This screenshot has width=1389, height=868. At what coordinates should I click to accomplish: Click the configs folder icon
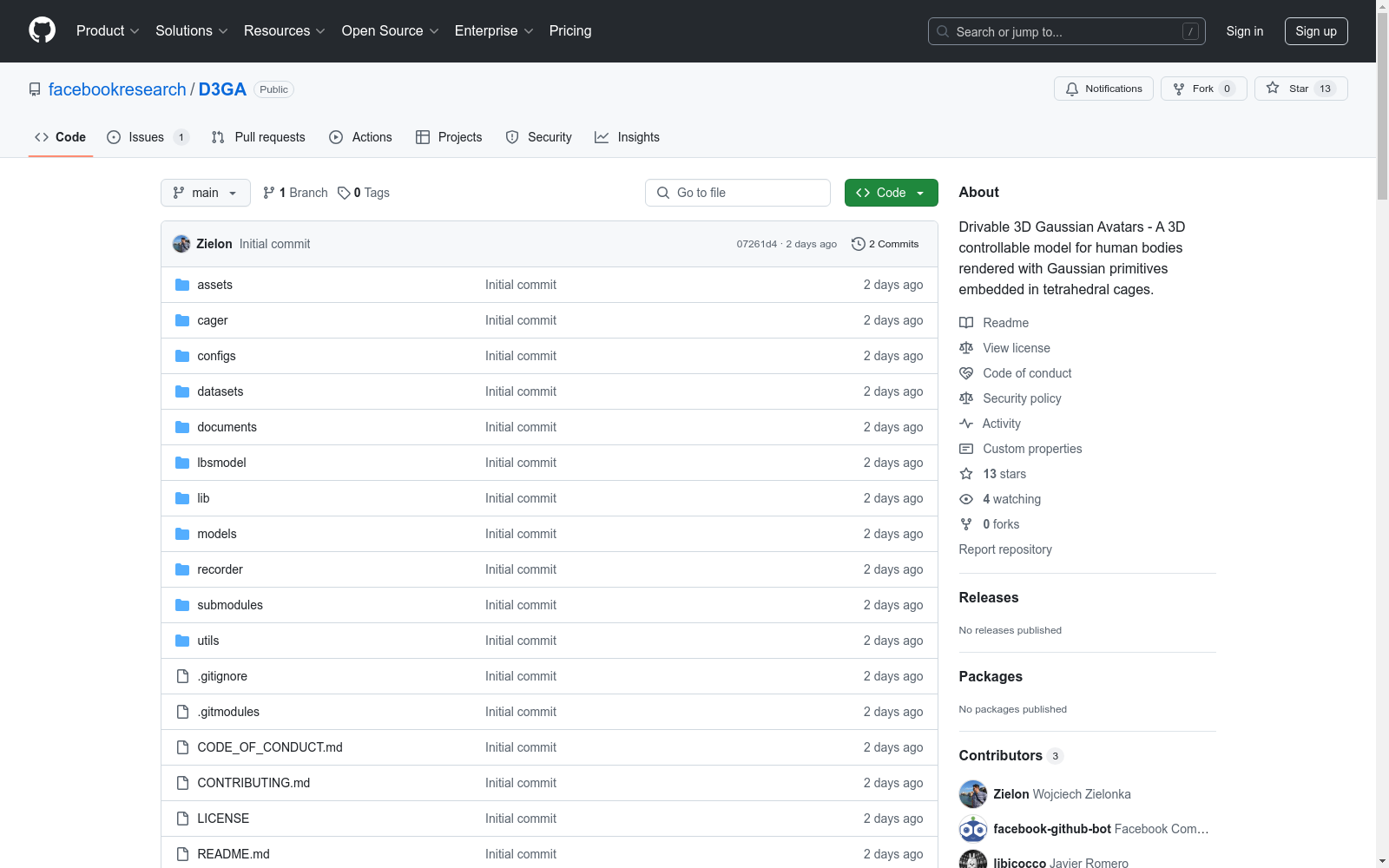(x=182, y=356)
